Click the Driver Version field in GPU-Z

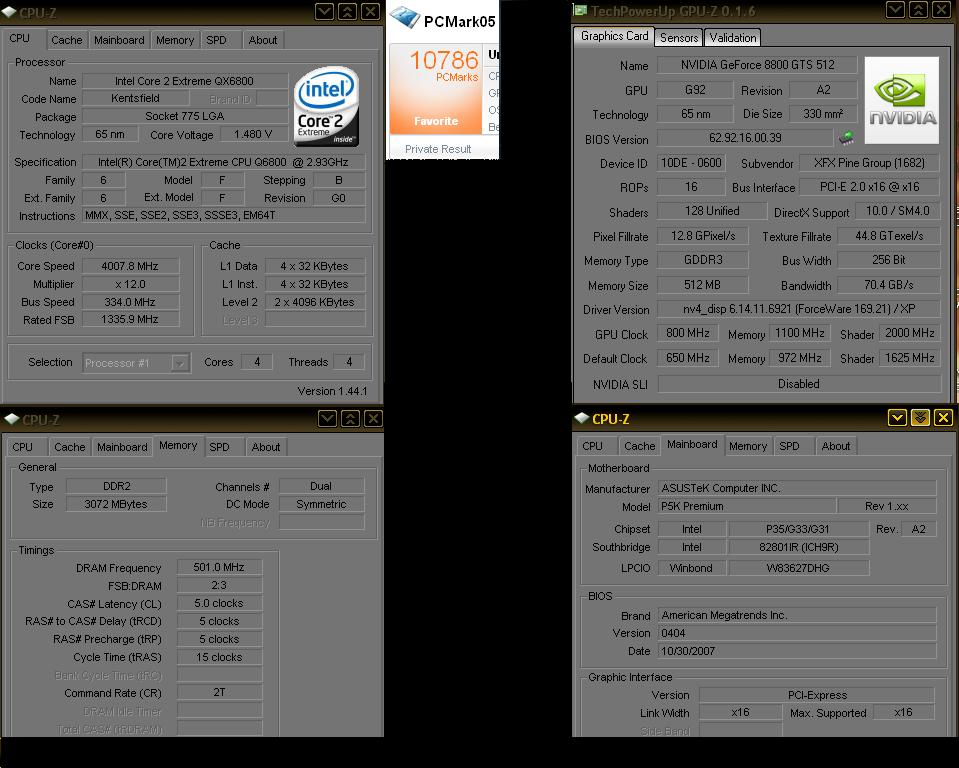click(799, 309)
